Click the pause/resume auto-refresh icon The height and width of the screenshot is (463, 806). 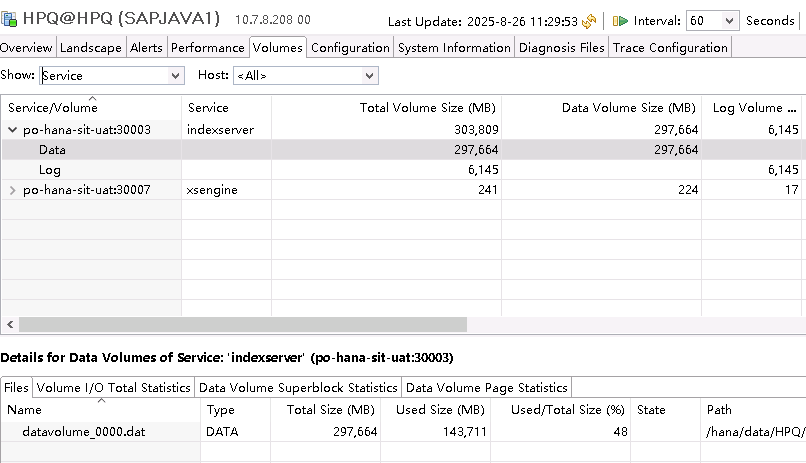(620, 21)
